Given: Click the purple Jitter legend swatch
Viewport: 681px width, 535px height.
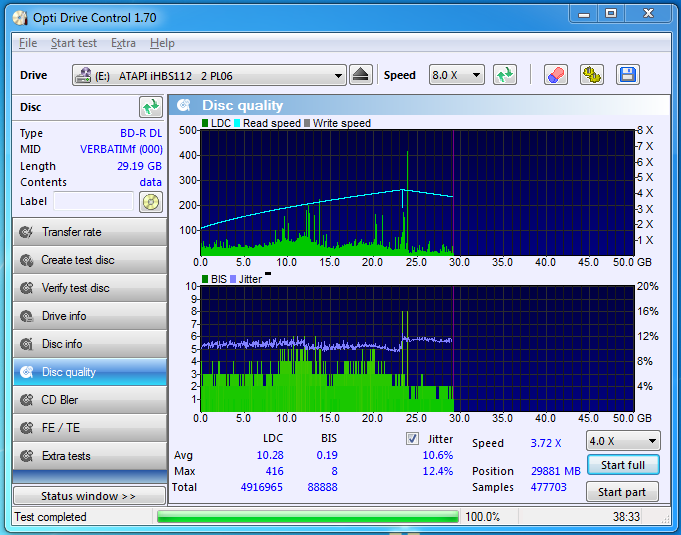Looking at the screenshot, I should (x=233, y=279).
